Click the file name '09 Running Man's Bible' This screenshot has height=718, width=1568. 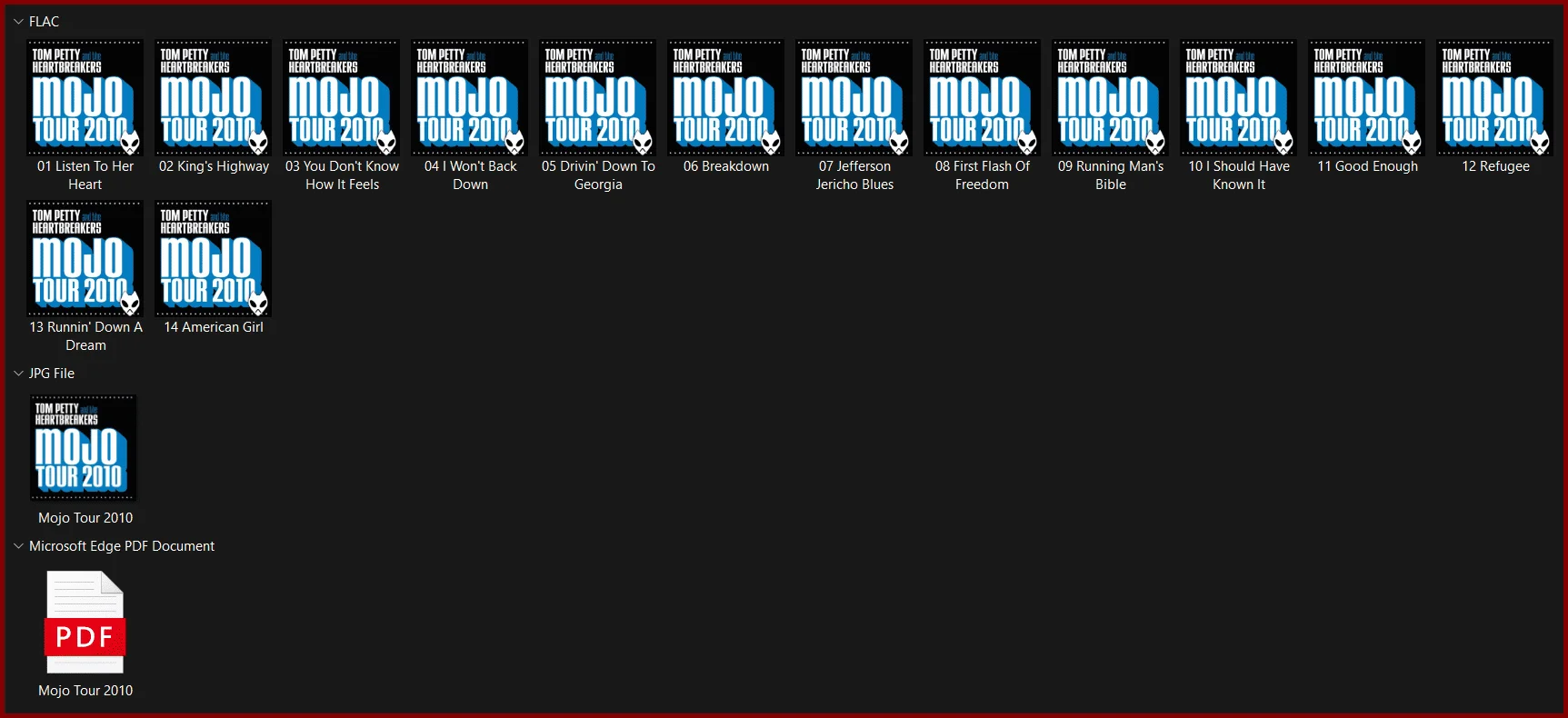pyautogui.click(x=1111, y=175)
